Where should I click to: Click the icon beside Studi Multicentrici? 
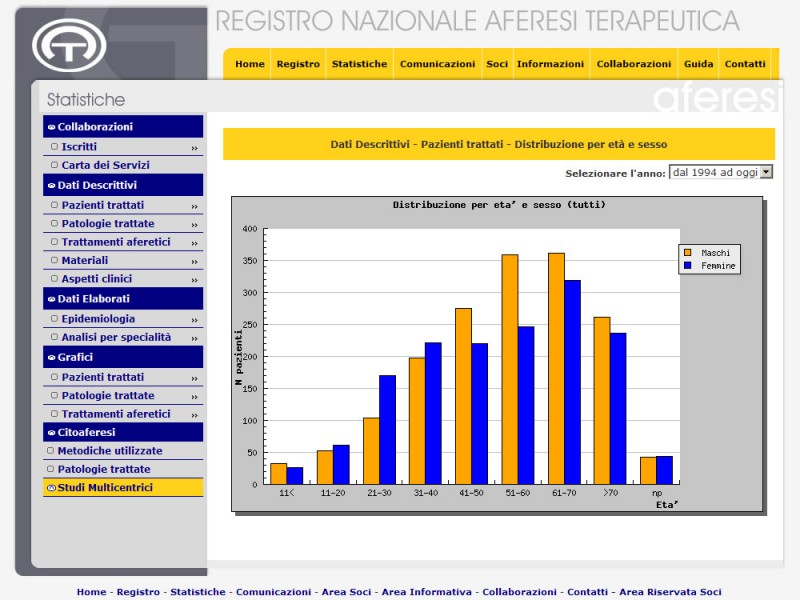tap(51, 488)
